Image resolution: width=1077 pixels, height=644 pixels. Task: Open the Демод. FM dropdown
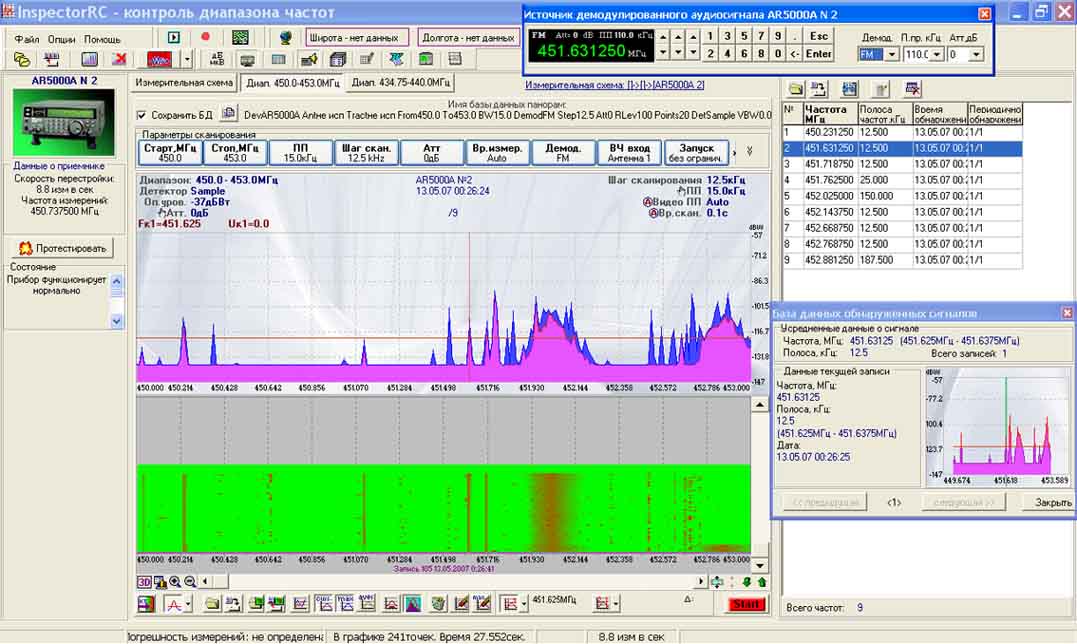(891, 55)
